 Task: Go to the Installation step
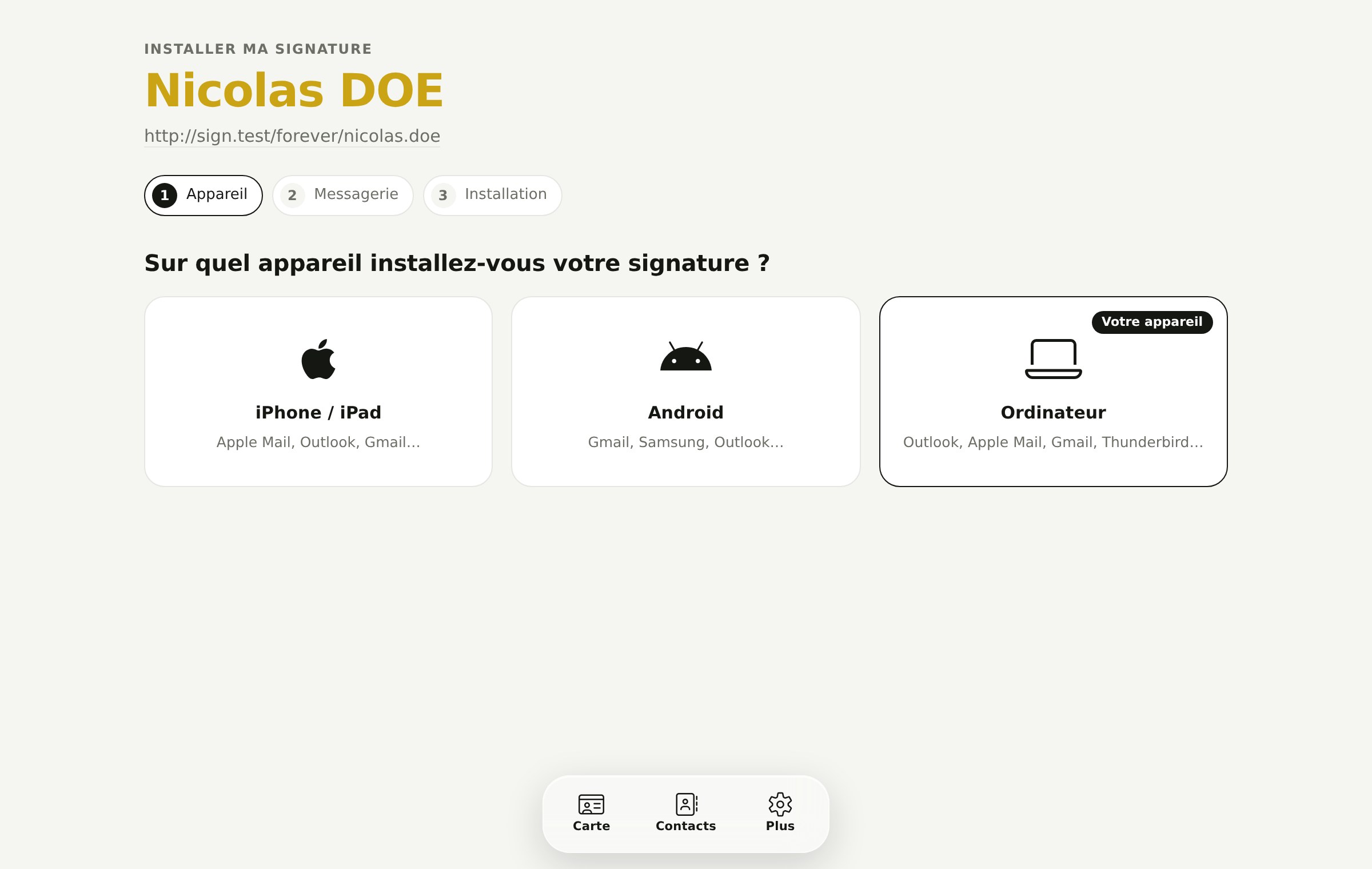pos(493,196)
